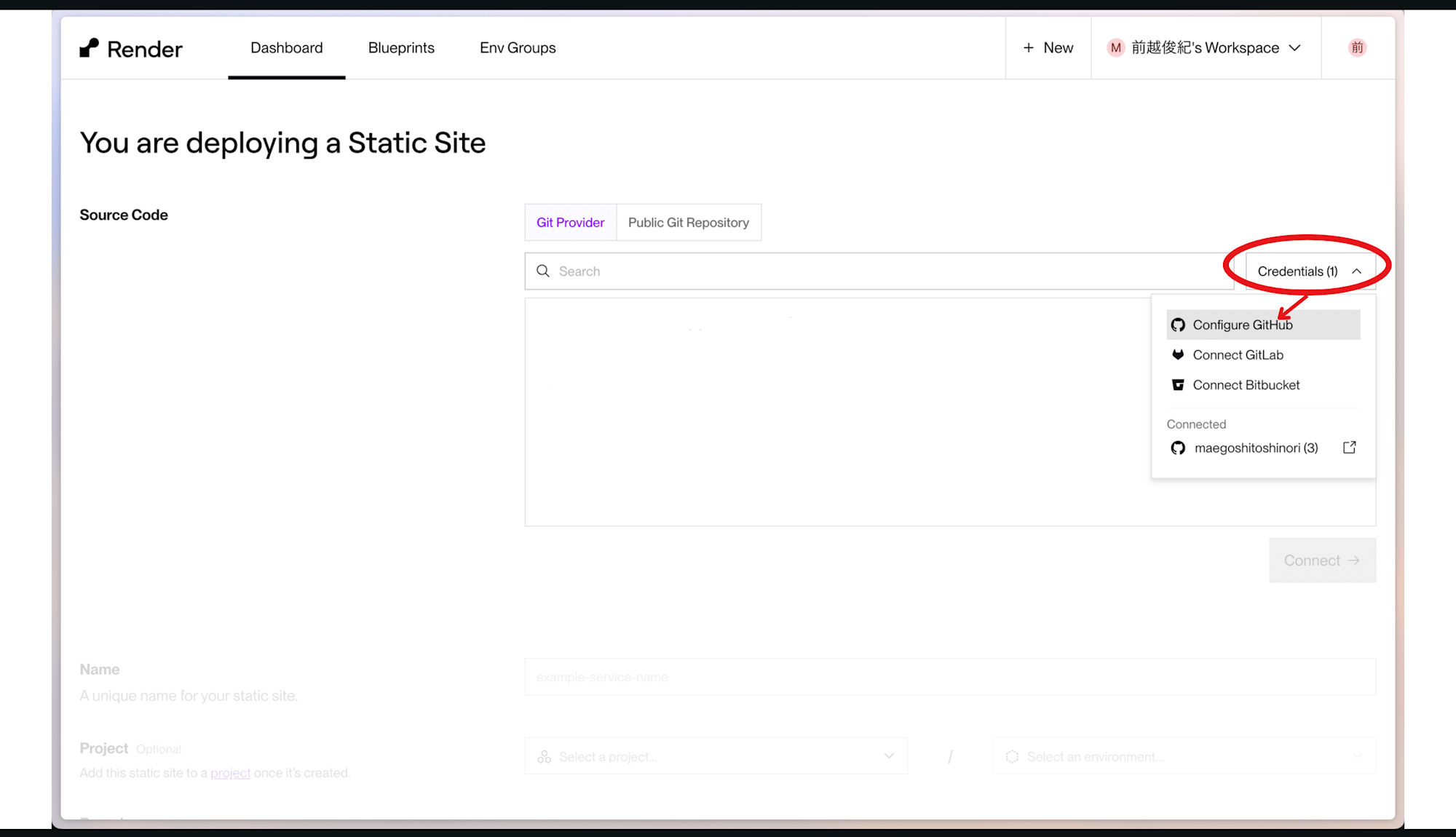This screenshot has width=1456, height=837.
Task: Click the Dashboard menu item
Action: click(x=286, y=47)
